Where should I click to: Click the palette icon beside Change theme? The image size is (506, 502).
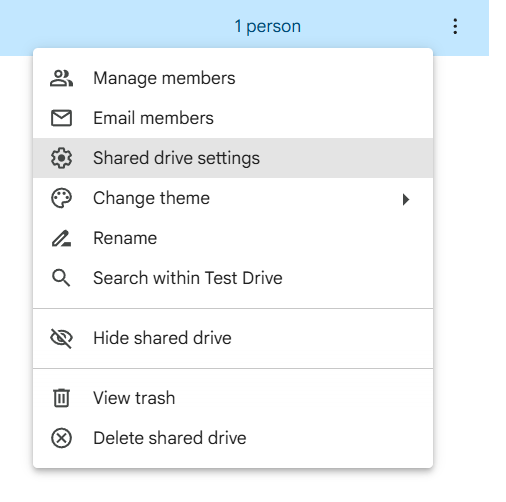[61, 198]
